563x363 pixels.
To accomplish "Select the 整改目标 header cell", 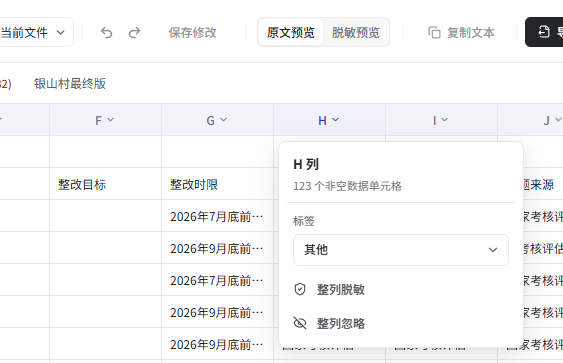I will [106, 184].
